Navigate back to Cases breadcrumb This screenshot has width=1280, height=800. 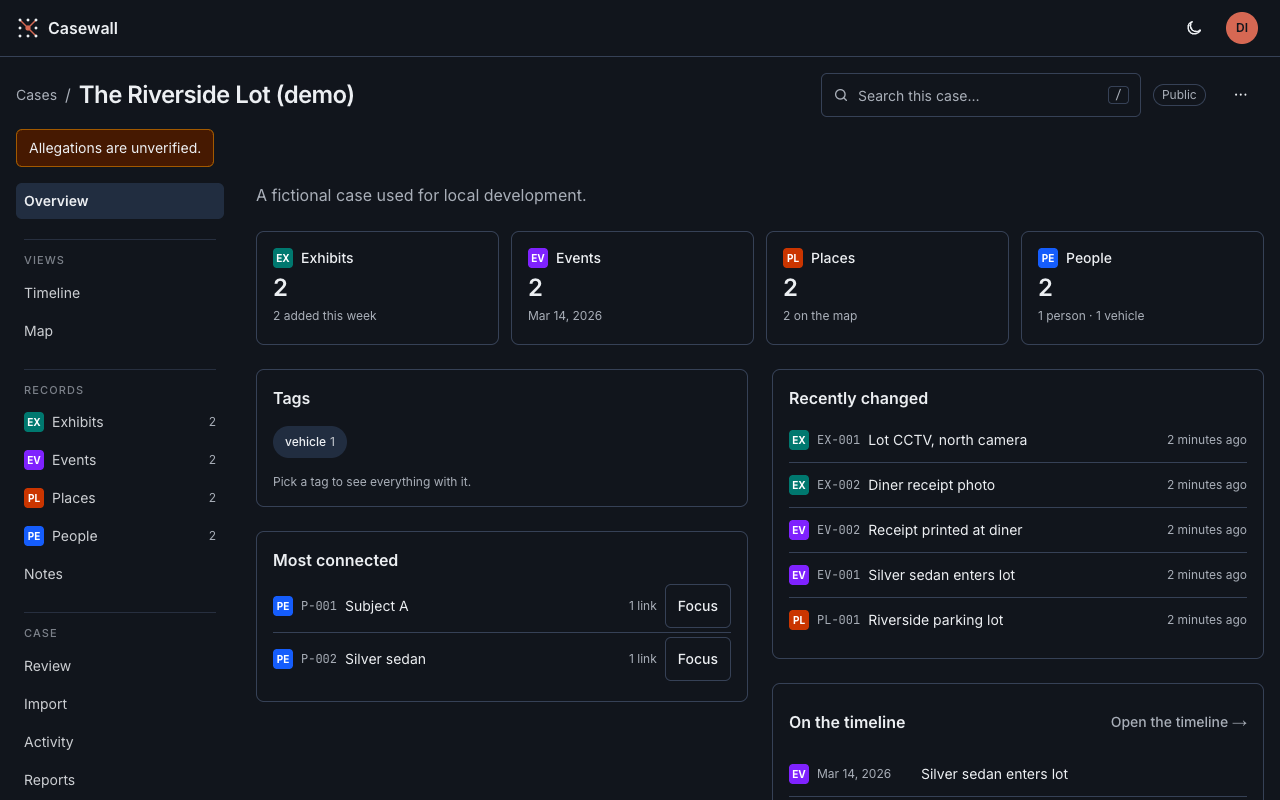click(x=36, y=95)
